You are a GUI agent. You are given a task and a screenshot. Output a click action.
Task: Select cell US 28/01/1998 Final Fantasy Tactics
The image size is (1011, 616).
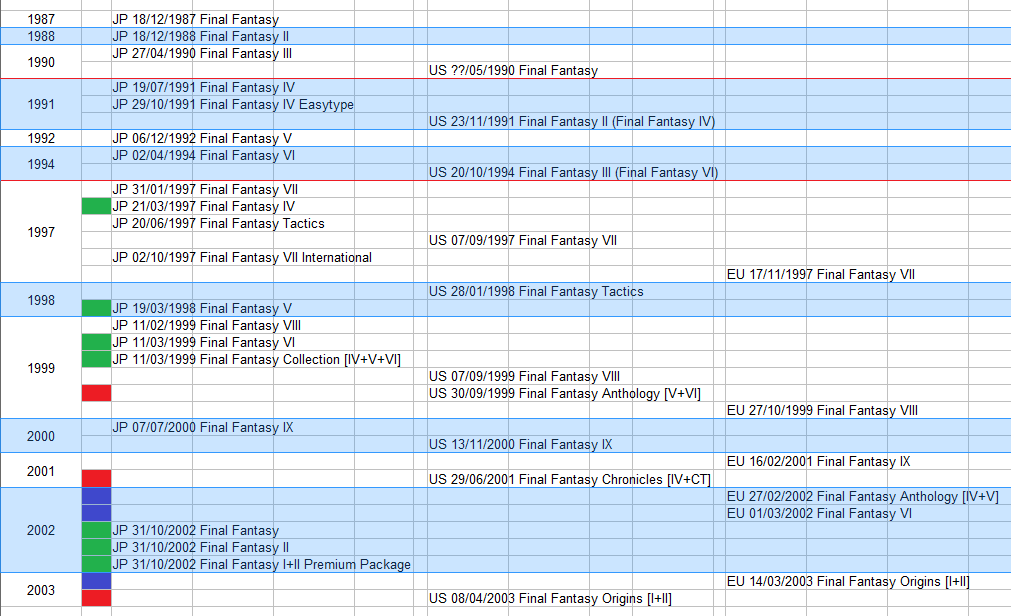click(x=536, y=292)
